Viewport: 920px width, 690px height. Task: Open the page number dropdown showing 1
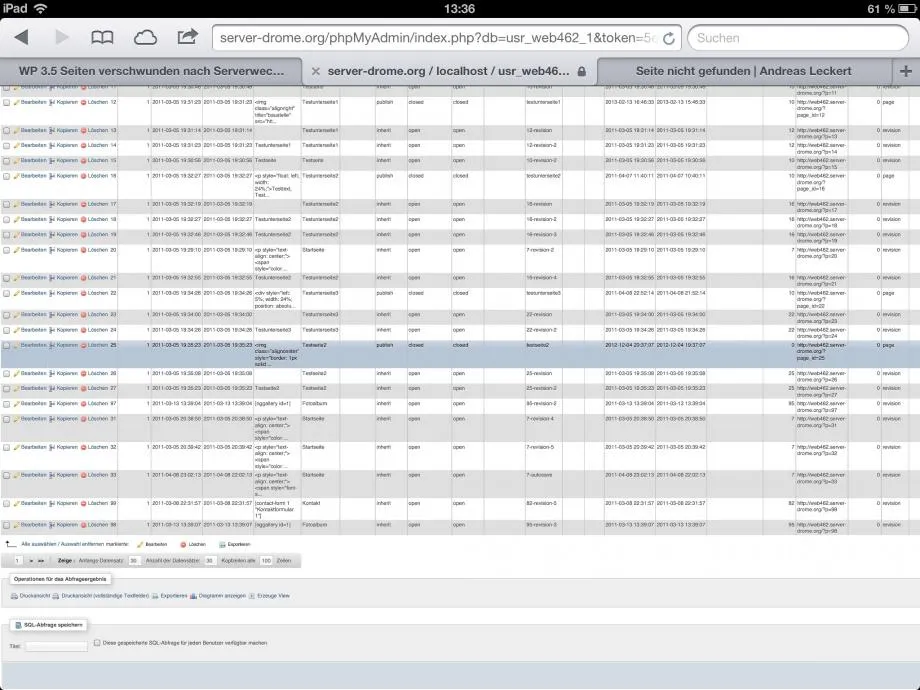pos(18,561)
